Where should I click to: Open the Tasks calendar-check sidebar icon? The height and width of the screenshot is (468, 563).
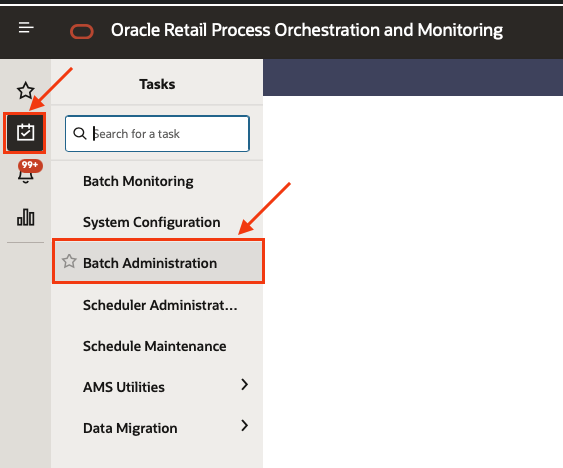tap(25, 133)
